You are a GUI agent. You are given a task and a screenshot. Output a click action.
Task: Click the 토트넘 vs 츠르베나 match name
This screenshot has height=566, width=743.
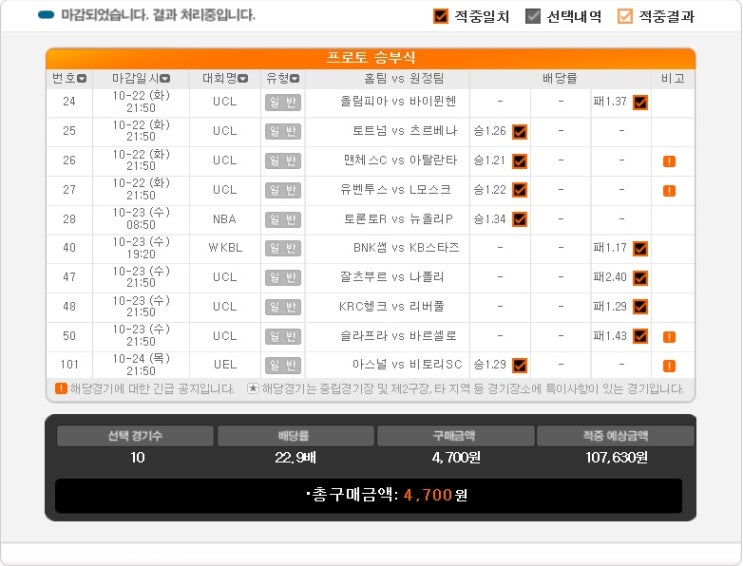[404, 131]
